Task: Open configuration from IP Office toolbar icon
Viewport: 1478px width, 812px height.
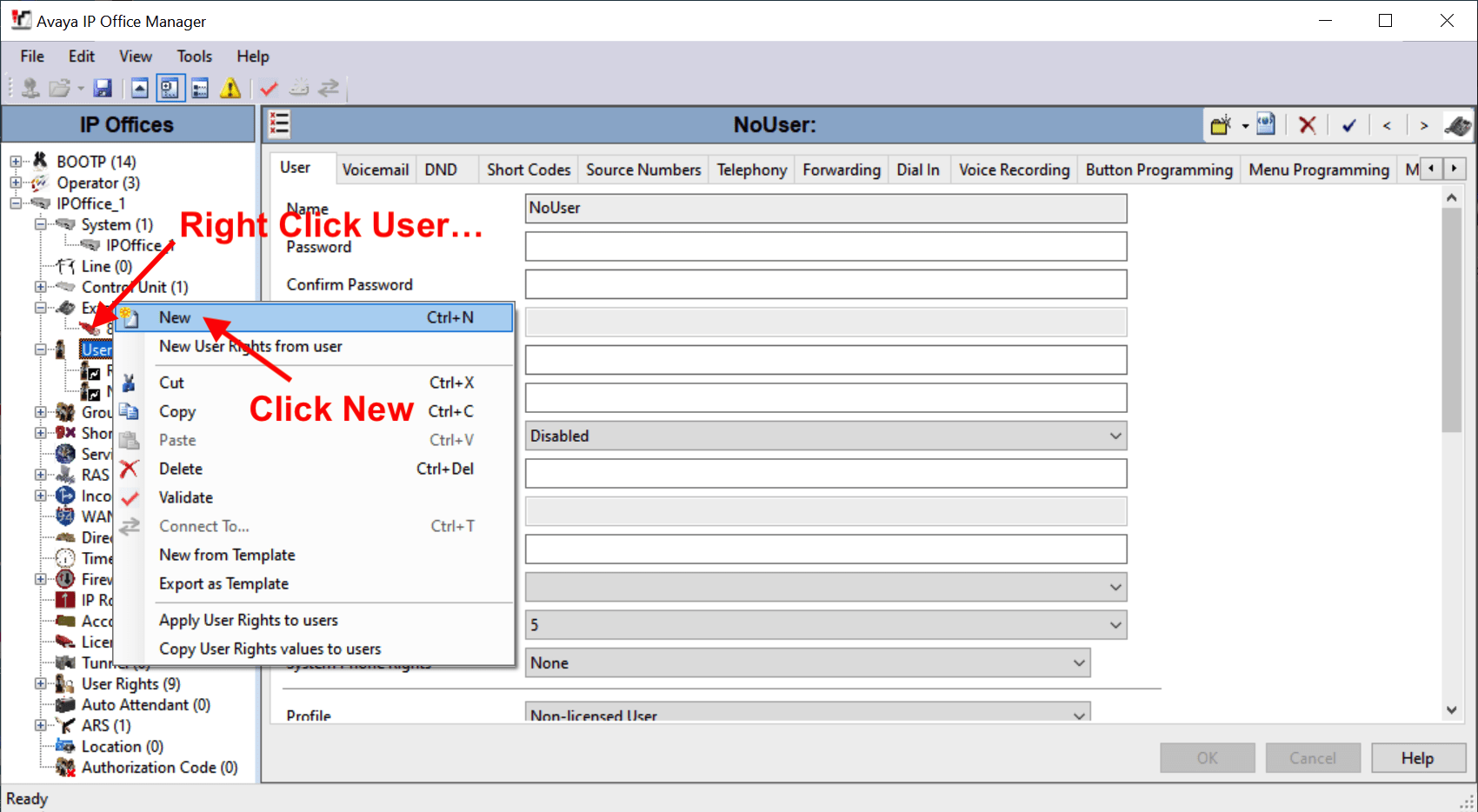Action: (x=30, y=88)
